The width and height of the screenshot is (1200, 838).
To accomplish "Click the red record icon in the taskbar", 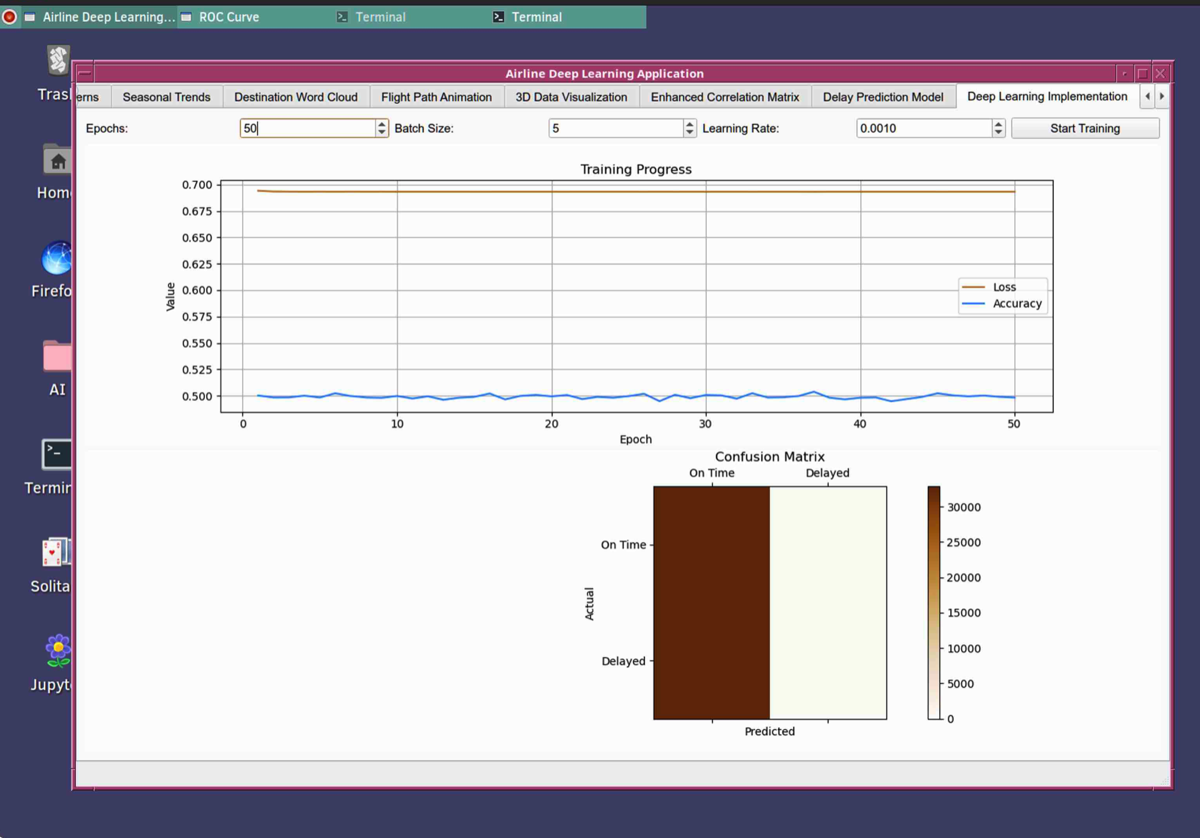I will click(x=10, y=17).
